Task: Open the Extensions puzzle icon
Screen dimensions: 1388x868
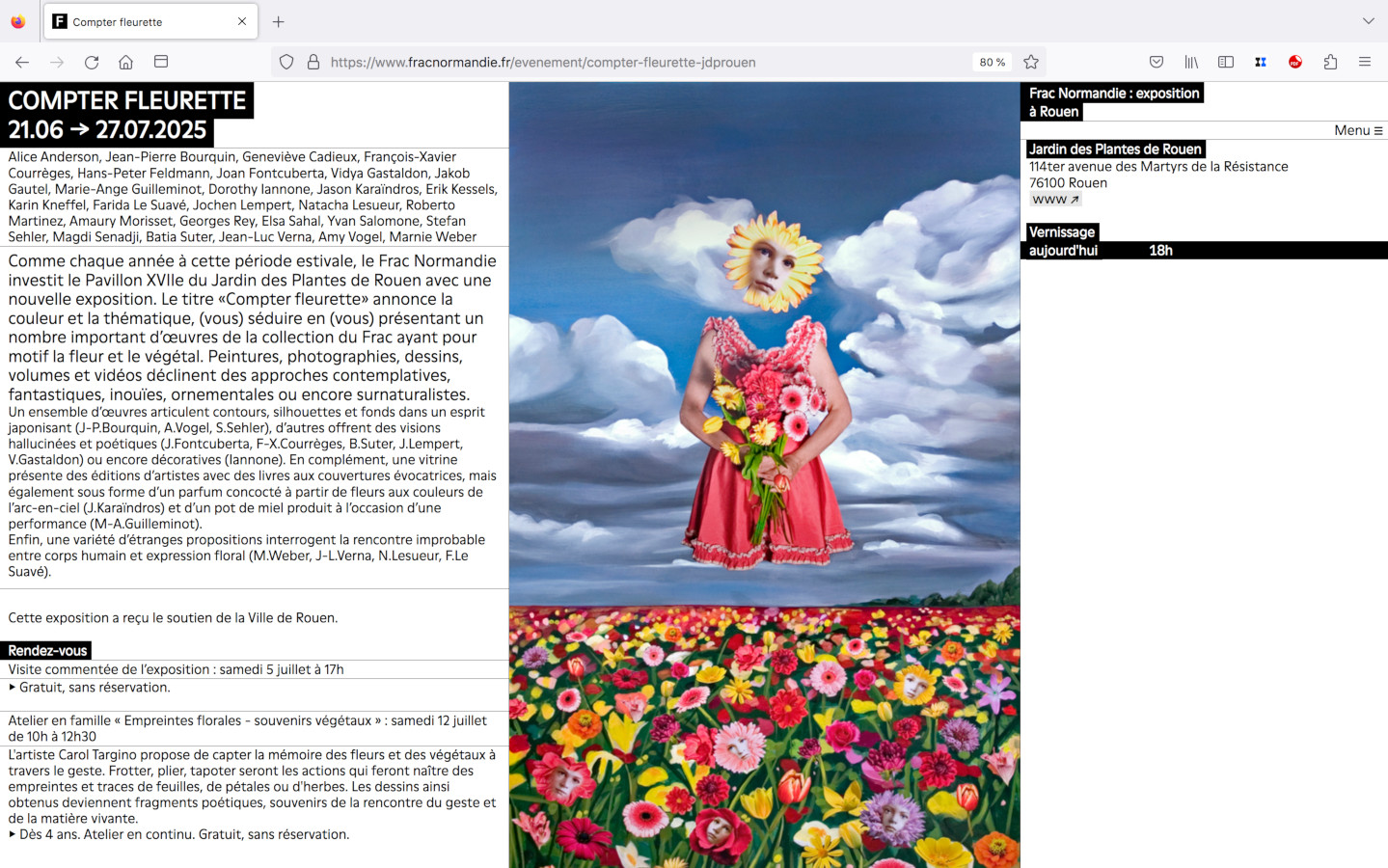Action: [1330, 62]
